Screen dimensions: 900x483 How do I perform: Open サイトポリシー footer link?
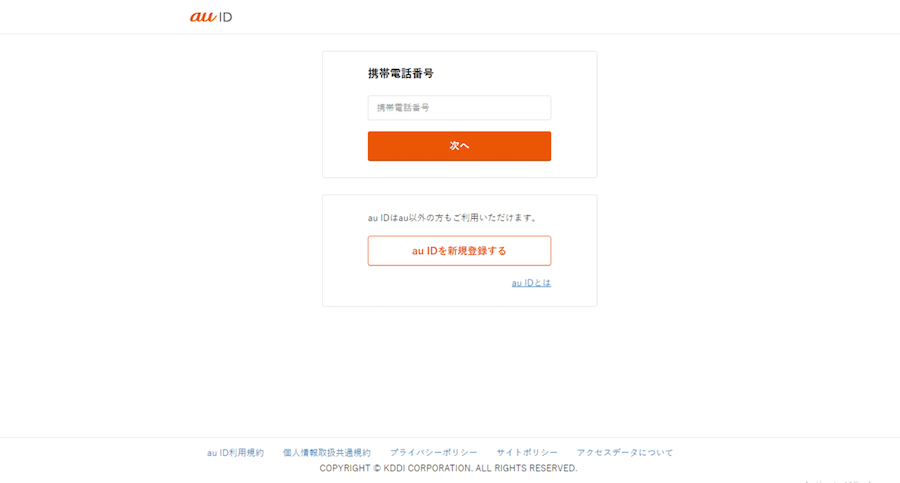pyautogui.click(x=527, y=453)
